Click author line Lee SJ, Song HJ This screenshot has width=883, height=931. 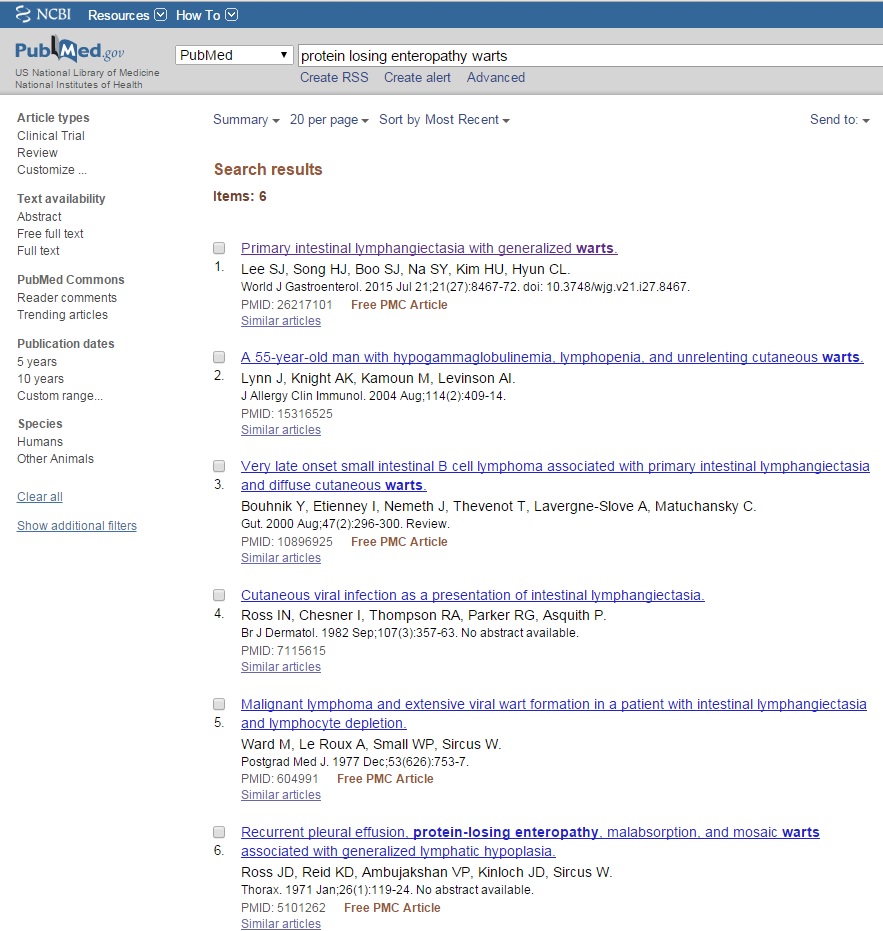coord(406,269)
